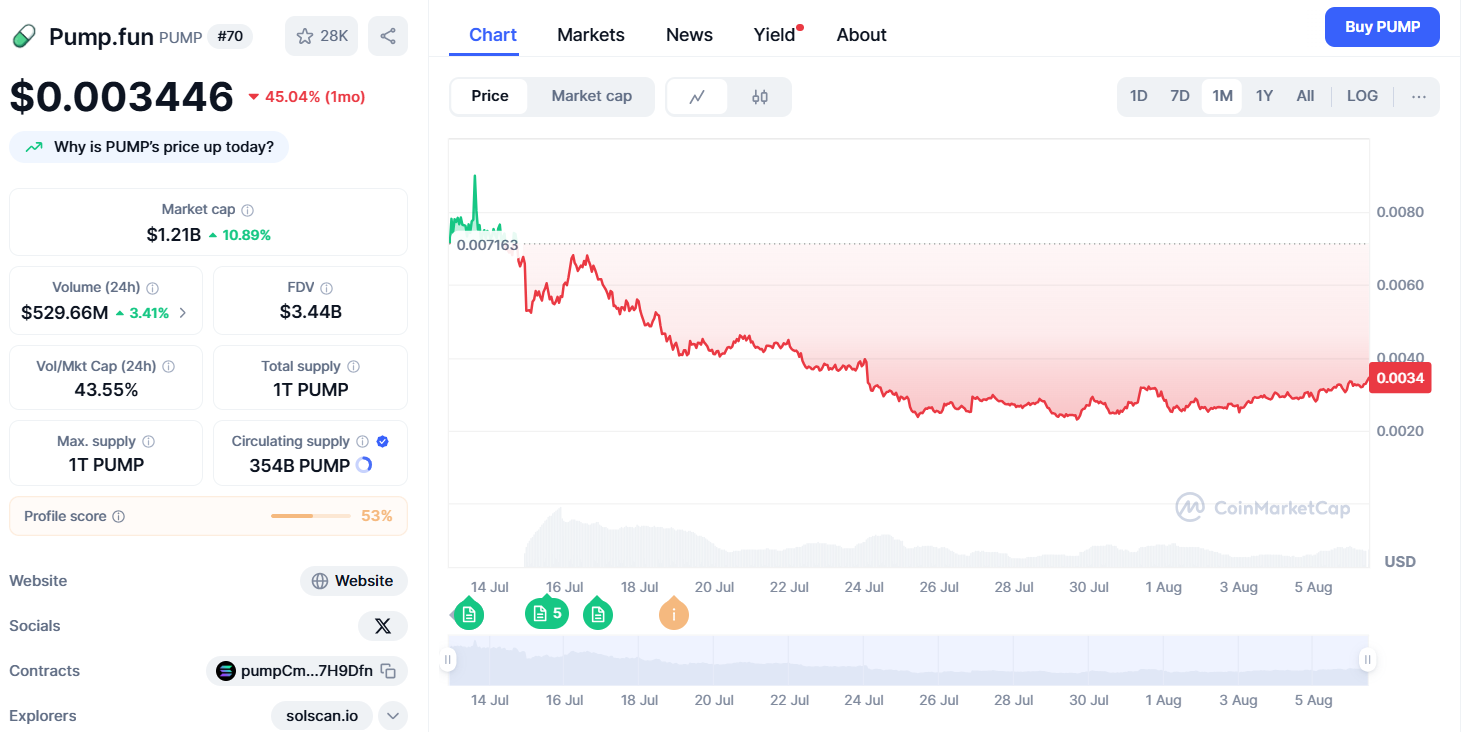1461x732 pixels.
Task: Switch chart to candlestick view icon
Action: point(760,97)
